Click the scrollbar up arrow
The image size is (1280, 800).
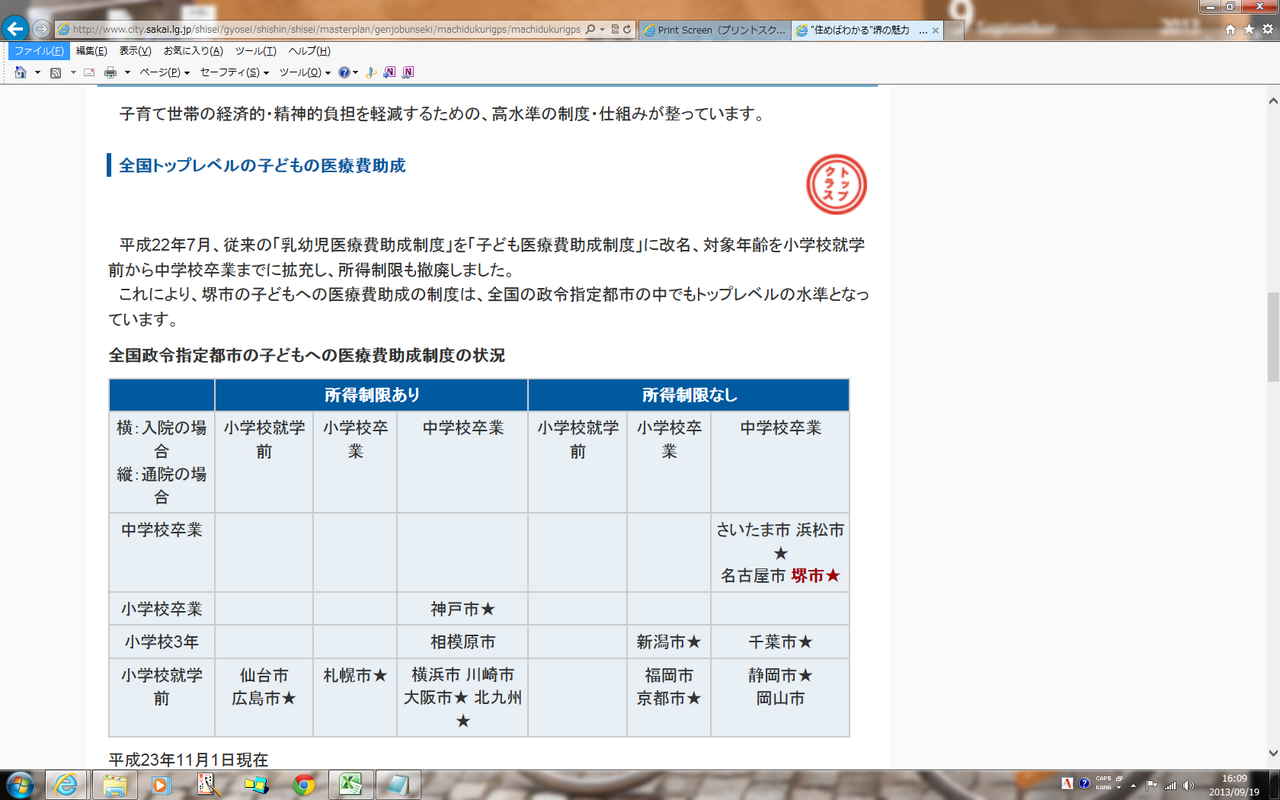1272,101
